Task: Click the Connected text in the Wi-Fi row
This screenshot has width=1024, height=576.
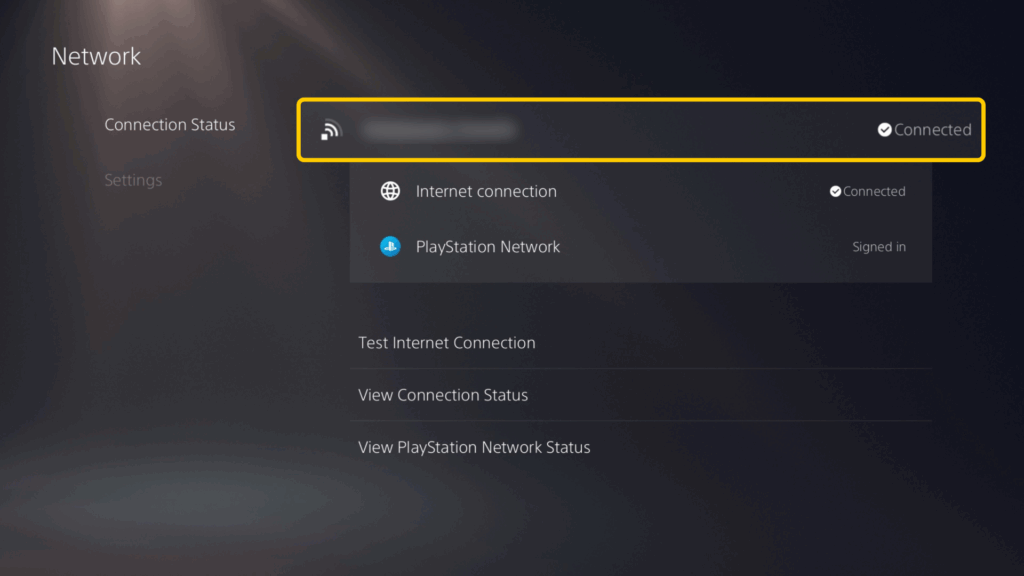Action: (x=932, y=130)
